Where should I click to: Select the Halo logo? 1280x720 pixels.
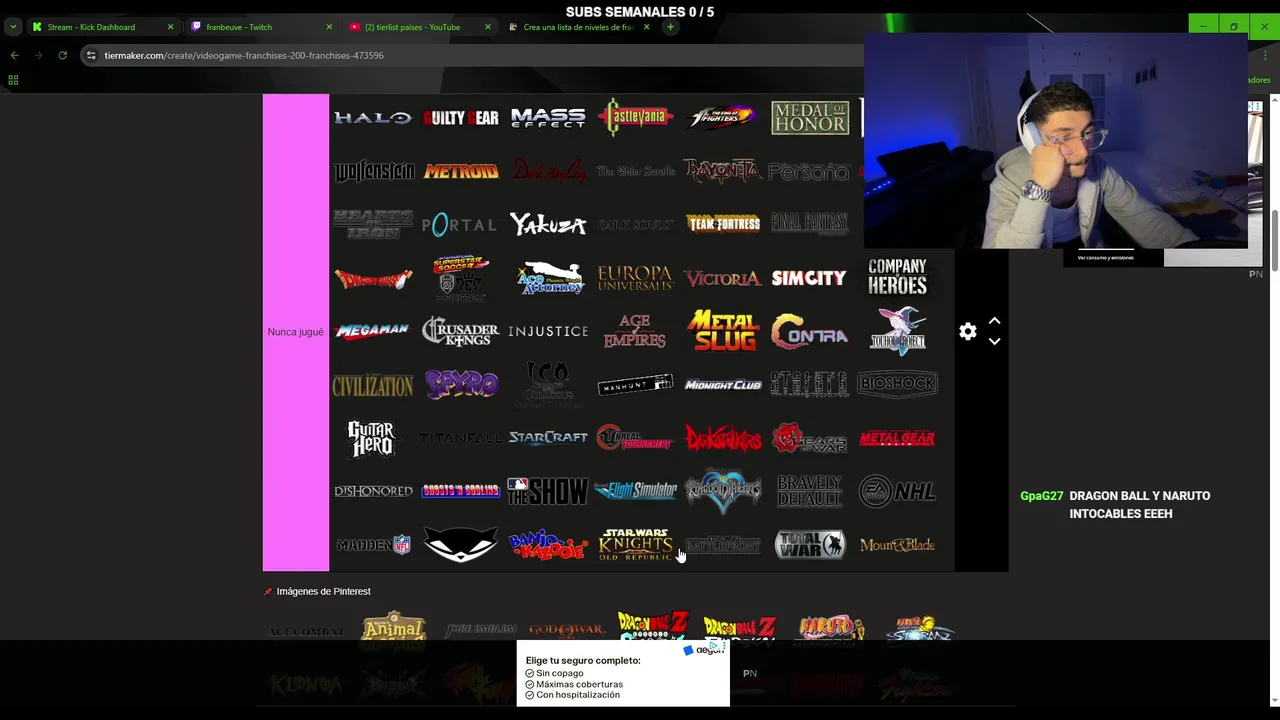pos(373,118)
